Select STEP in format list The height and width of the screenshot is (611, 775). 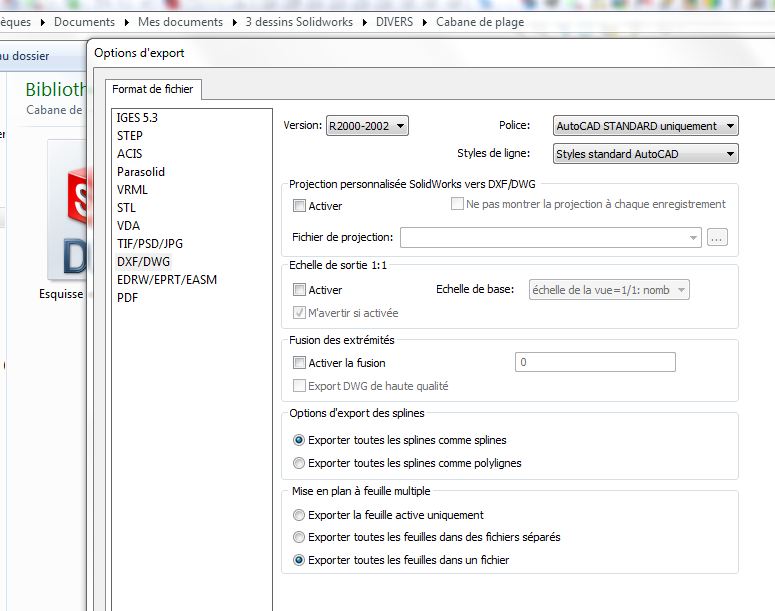[x=129, y=135]
